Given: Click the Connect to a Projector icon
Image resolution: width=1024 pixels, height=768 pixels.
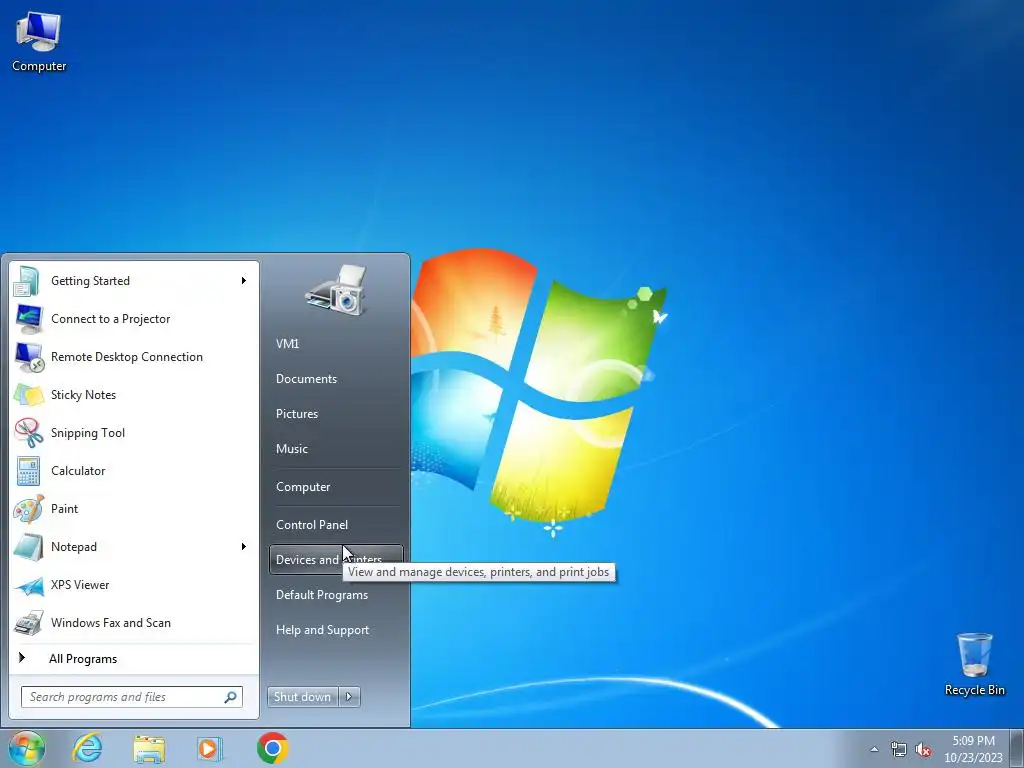Looking at the screenshot, I should 28,319.
